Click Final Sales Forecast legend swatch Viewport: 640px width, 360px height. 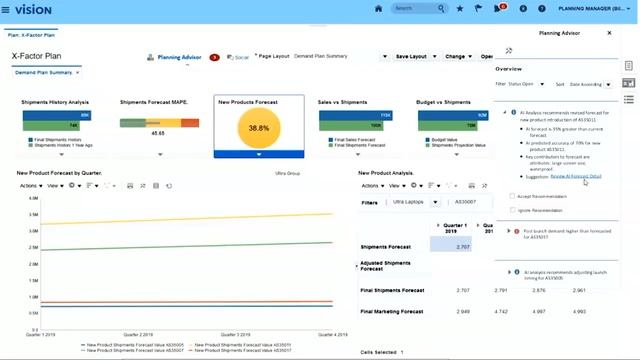pyautogui.click(x=331, y=140)
